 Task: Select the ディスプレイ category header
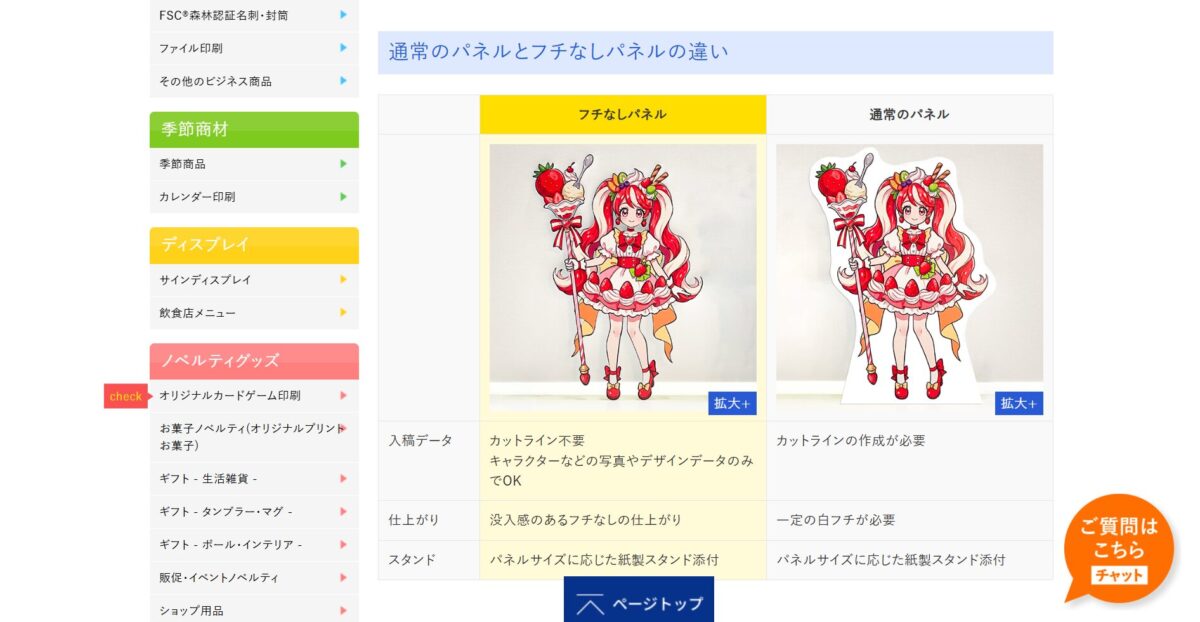coord(254,245)
